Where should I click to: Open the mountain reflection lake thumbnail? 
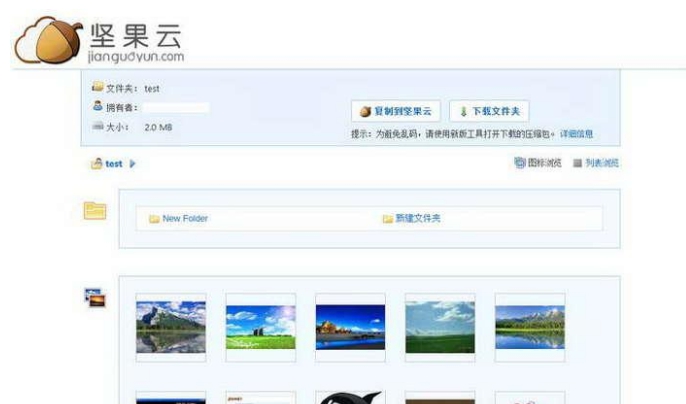[x=171, y=327]
